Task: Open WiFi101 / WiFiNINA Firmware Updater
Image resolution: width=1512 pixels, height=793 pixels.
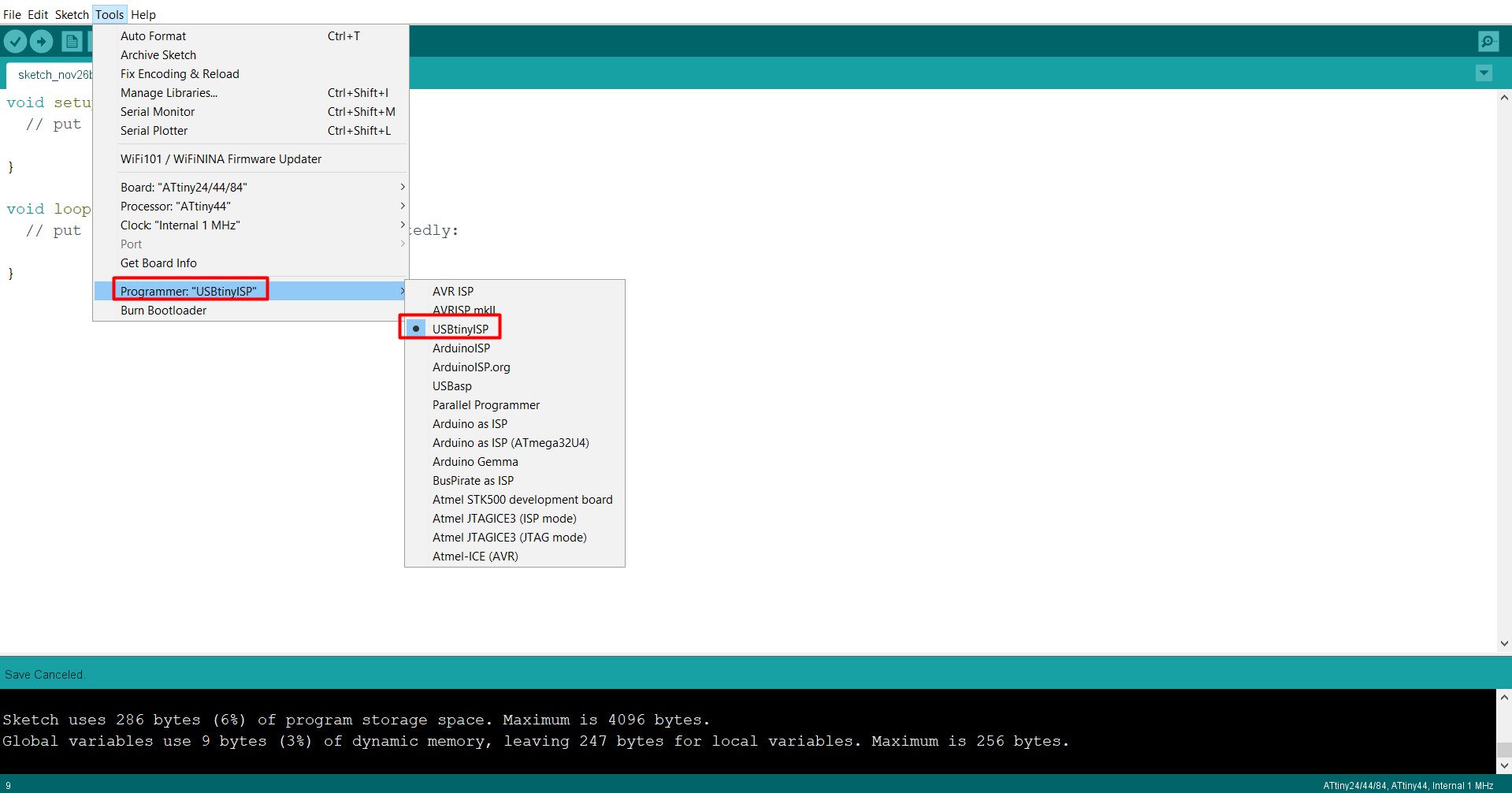Action: (x=251, y=159)
